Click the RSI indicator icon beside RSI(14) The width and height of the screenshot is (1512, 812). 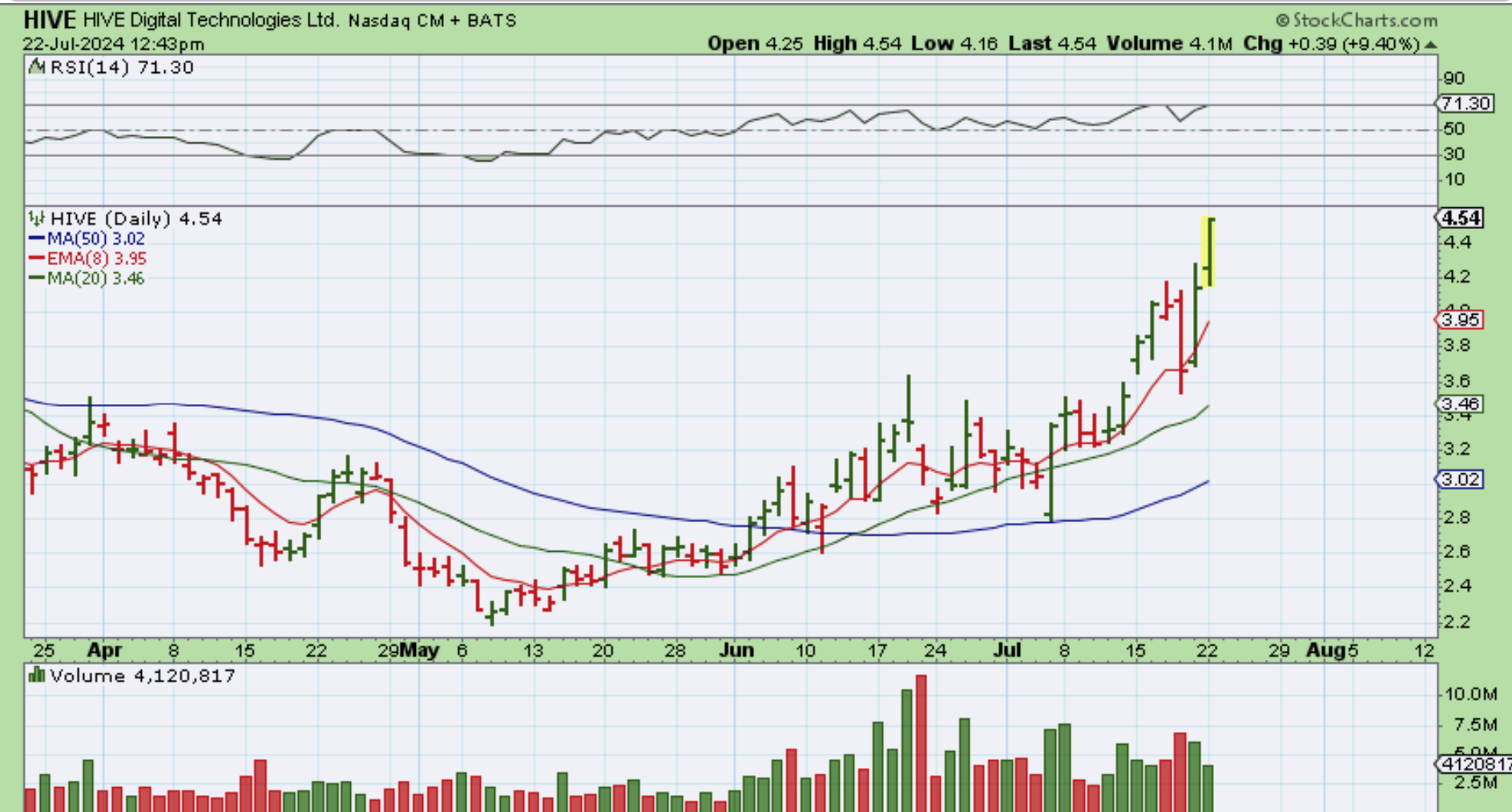36,67
